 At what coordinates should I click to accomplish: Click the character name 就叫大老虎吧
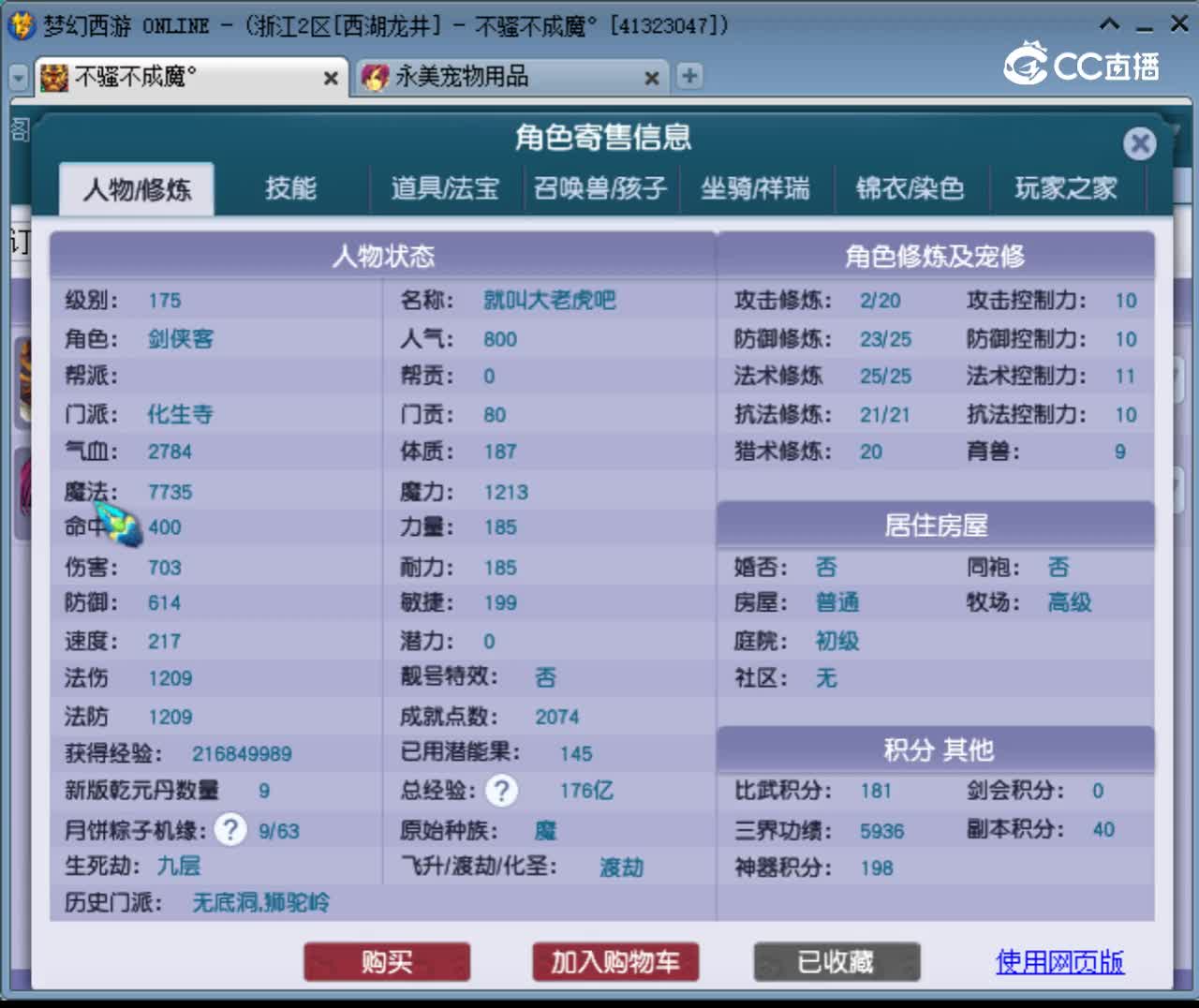549,300
